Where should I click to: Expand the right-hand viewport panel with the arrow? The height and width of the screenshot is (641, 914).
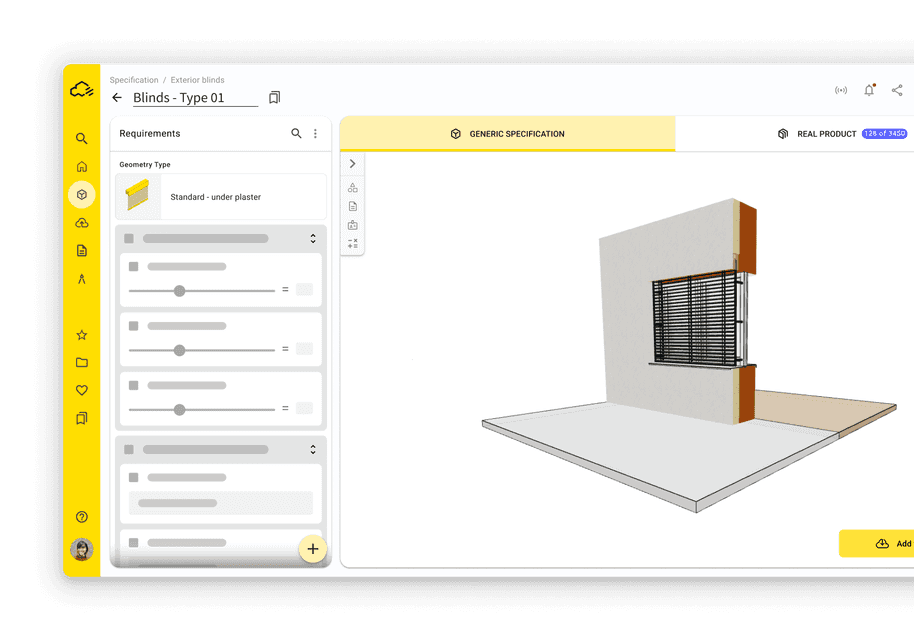(x=352, y=163)
